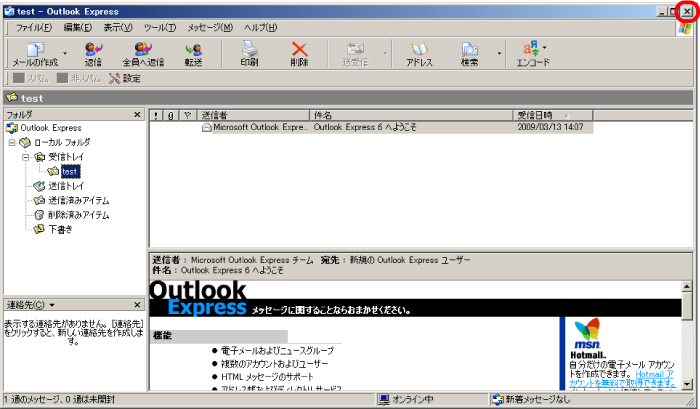Sort by 送信者 column header
Screen dimensions: 700x409
coord(253,116)
